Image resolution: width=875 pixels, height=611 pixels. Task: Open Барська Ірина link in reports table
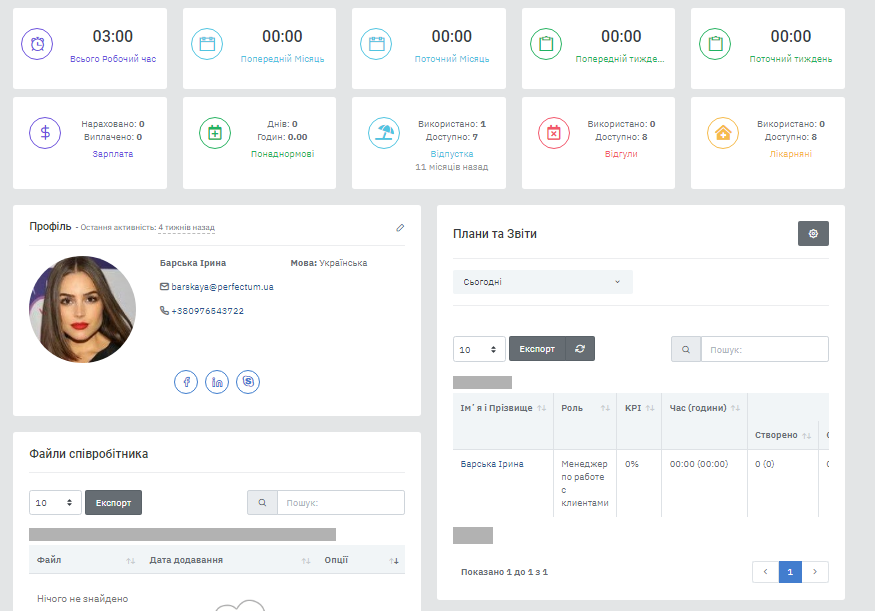(492, 464)
